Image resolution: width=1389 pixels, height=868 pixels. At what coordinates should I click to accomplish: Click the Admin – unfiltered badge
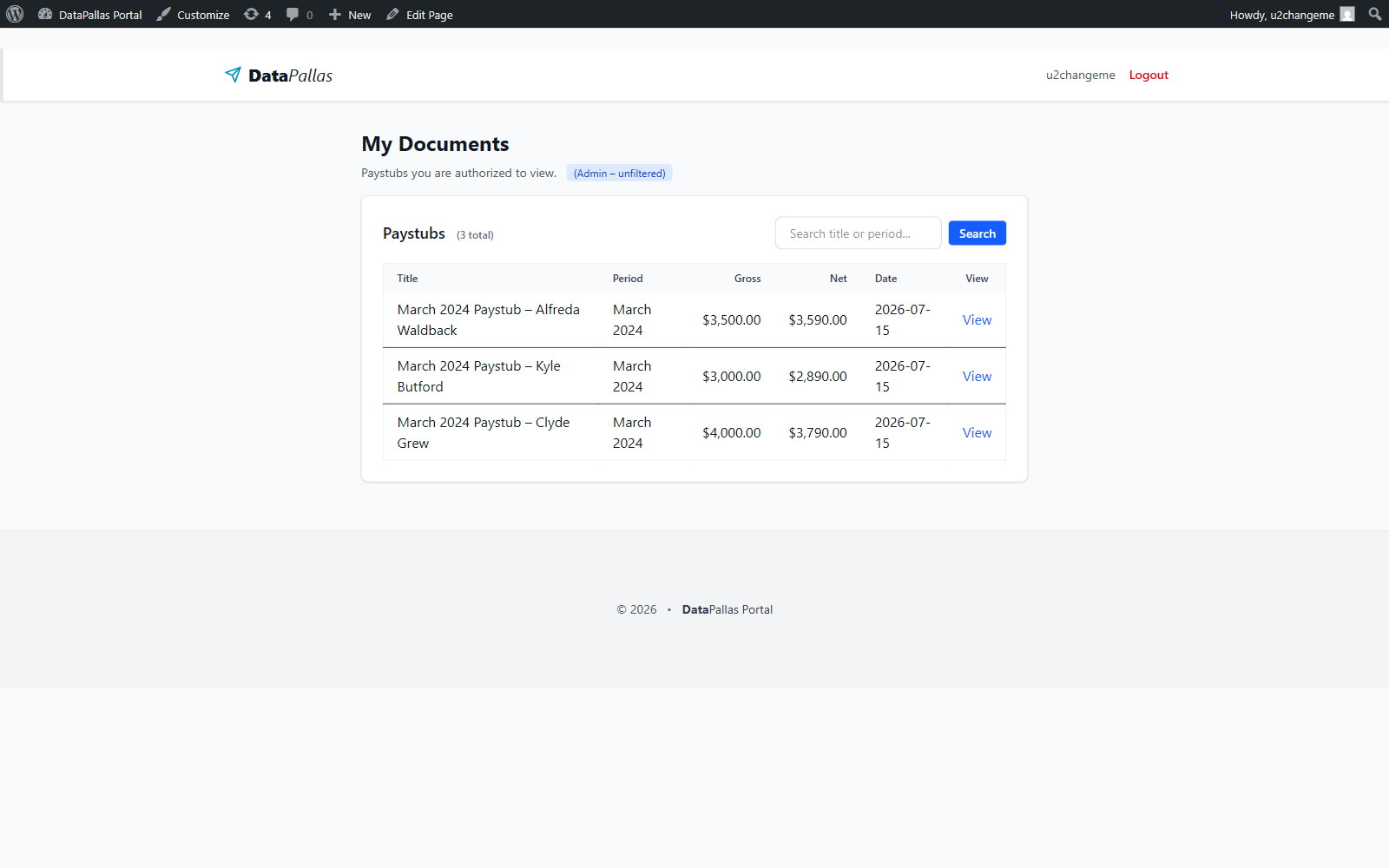click(x=619, y=173)
